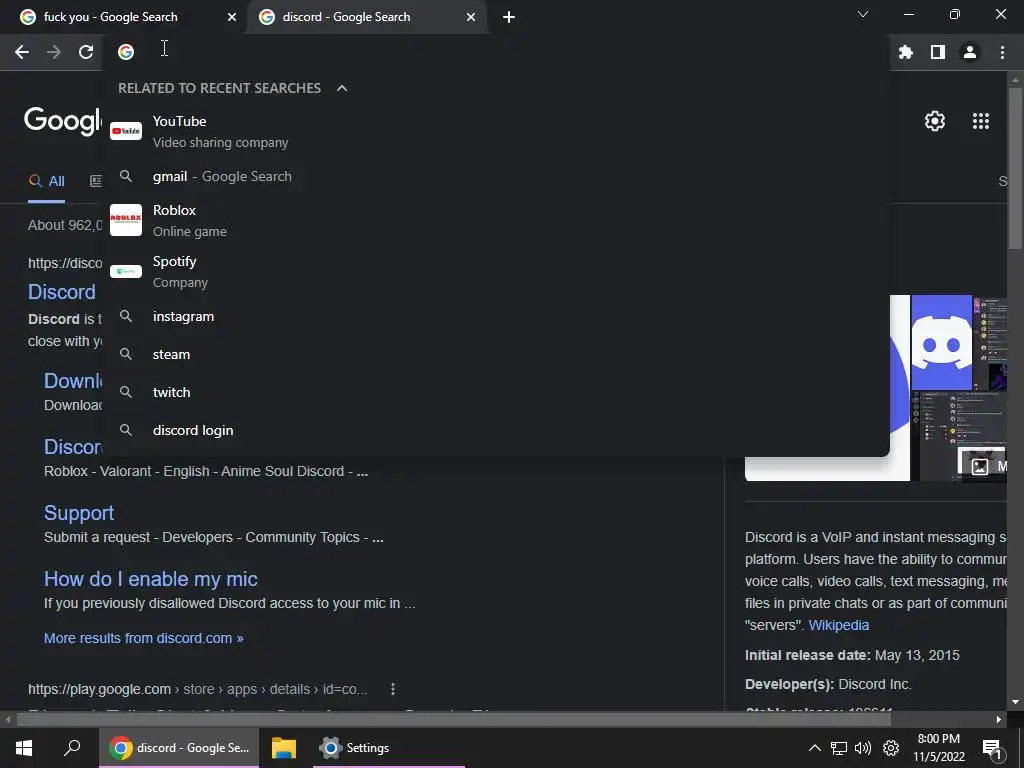
Task: Click the Chrome 'discord - Google Se...' taskbar button
Action: coord(179,748)
